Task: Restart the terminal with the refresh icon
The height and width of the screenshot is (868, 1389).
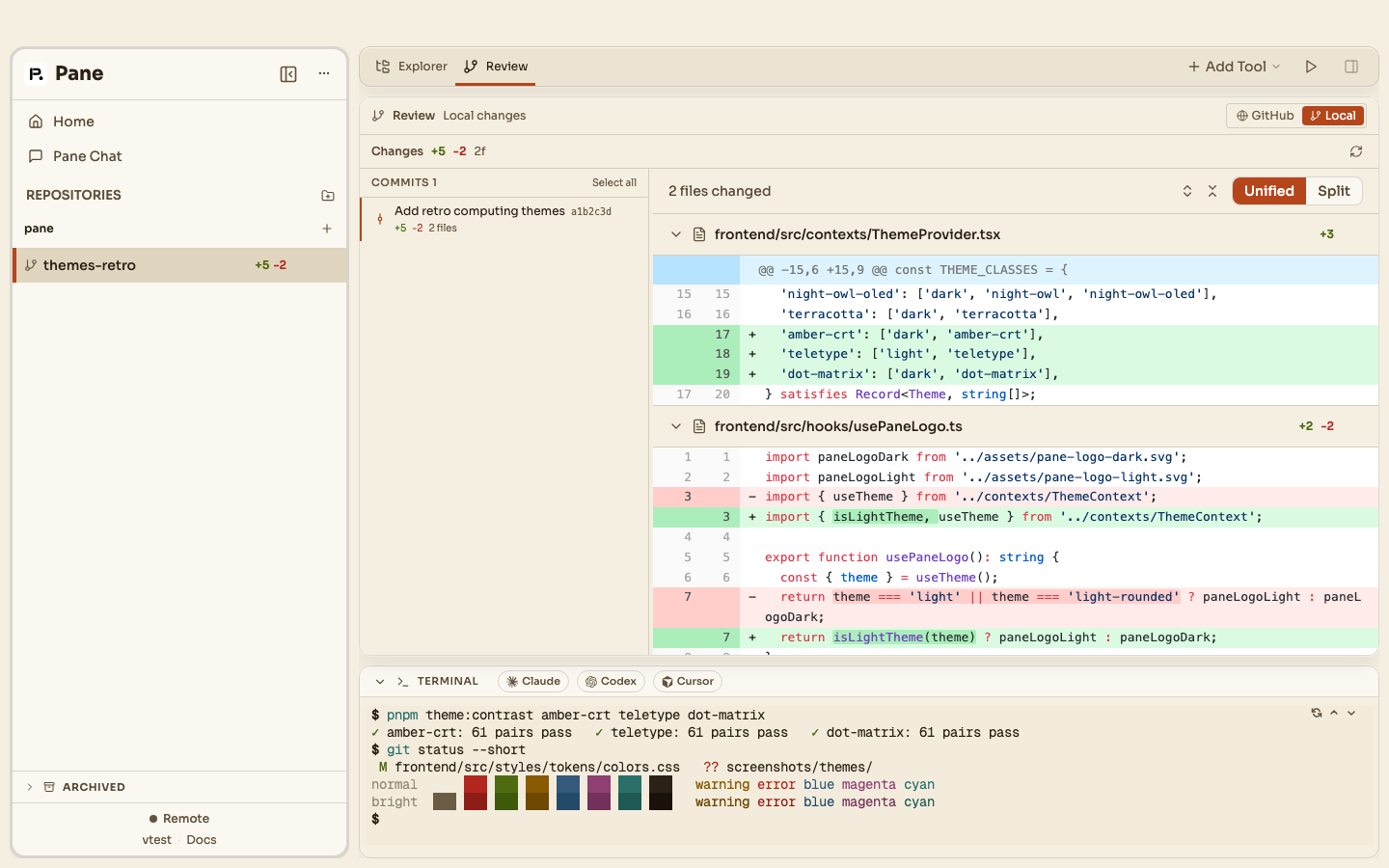Action: pyautogui.click(x=1317, y=713)
